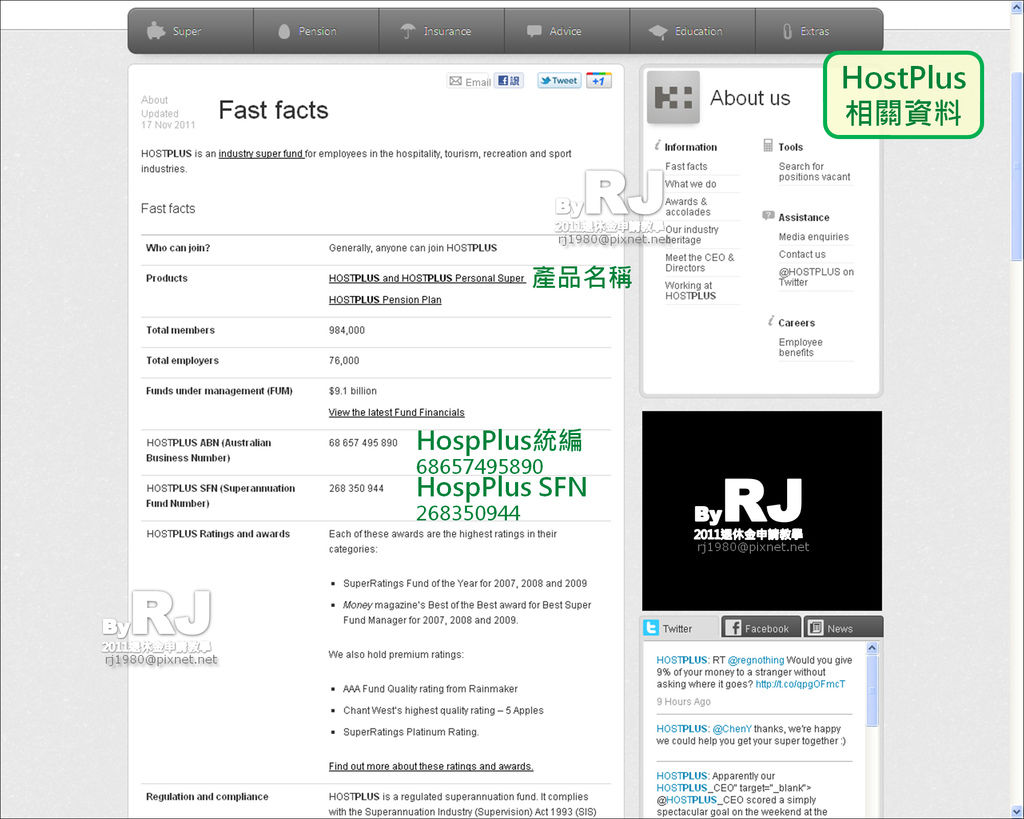The height and width of the screenshot is (819, 1024).
Task: Click the HOSTPLUS logo beside About us
Action: (673, 97)
